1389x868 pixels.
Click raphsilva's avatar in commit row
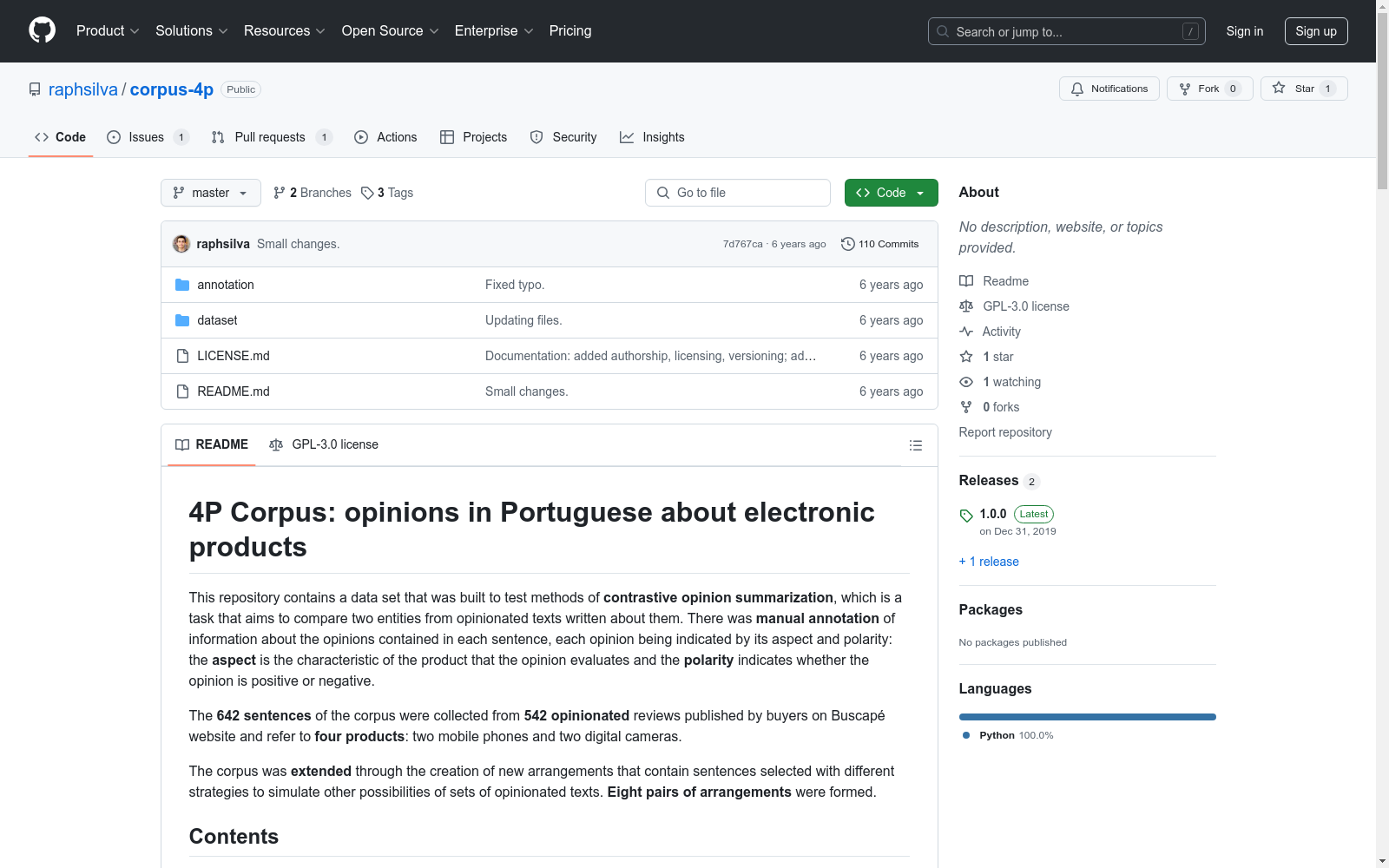coord(181,244)
